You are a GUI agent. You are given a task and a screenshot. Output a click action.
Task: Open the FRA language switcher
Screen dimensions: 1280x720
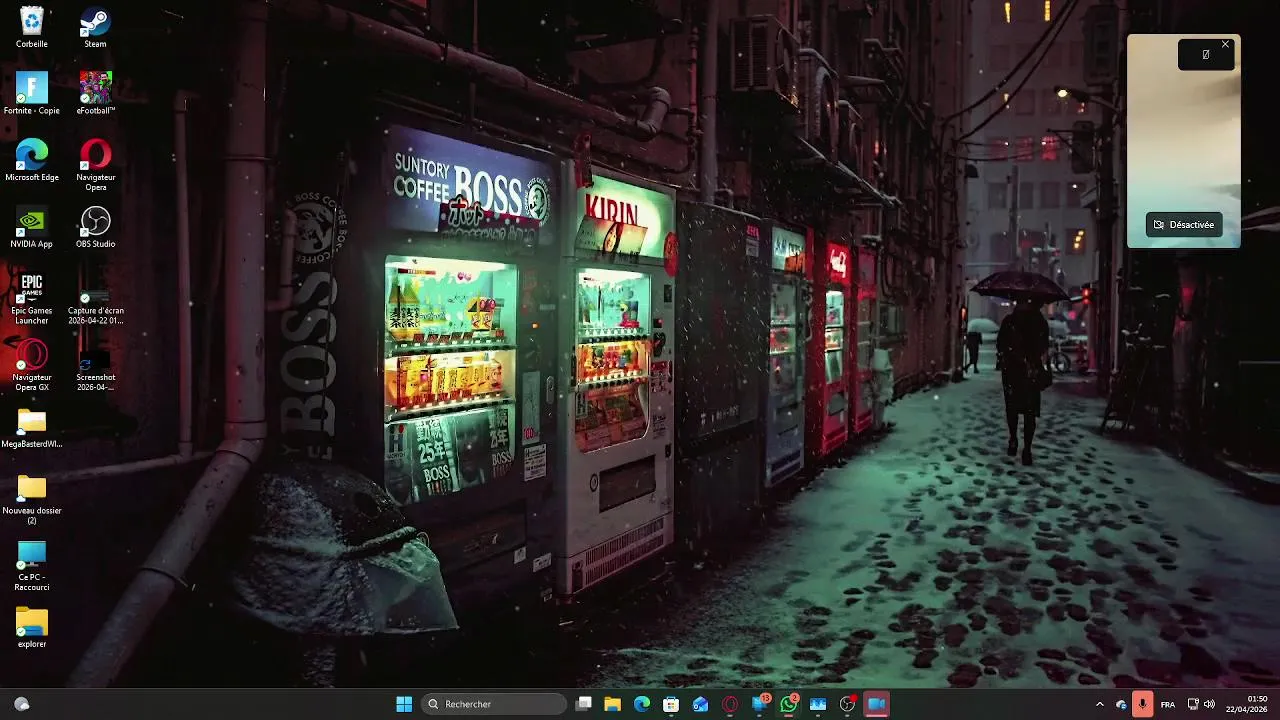(1168, 704)
